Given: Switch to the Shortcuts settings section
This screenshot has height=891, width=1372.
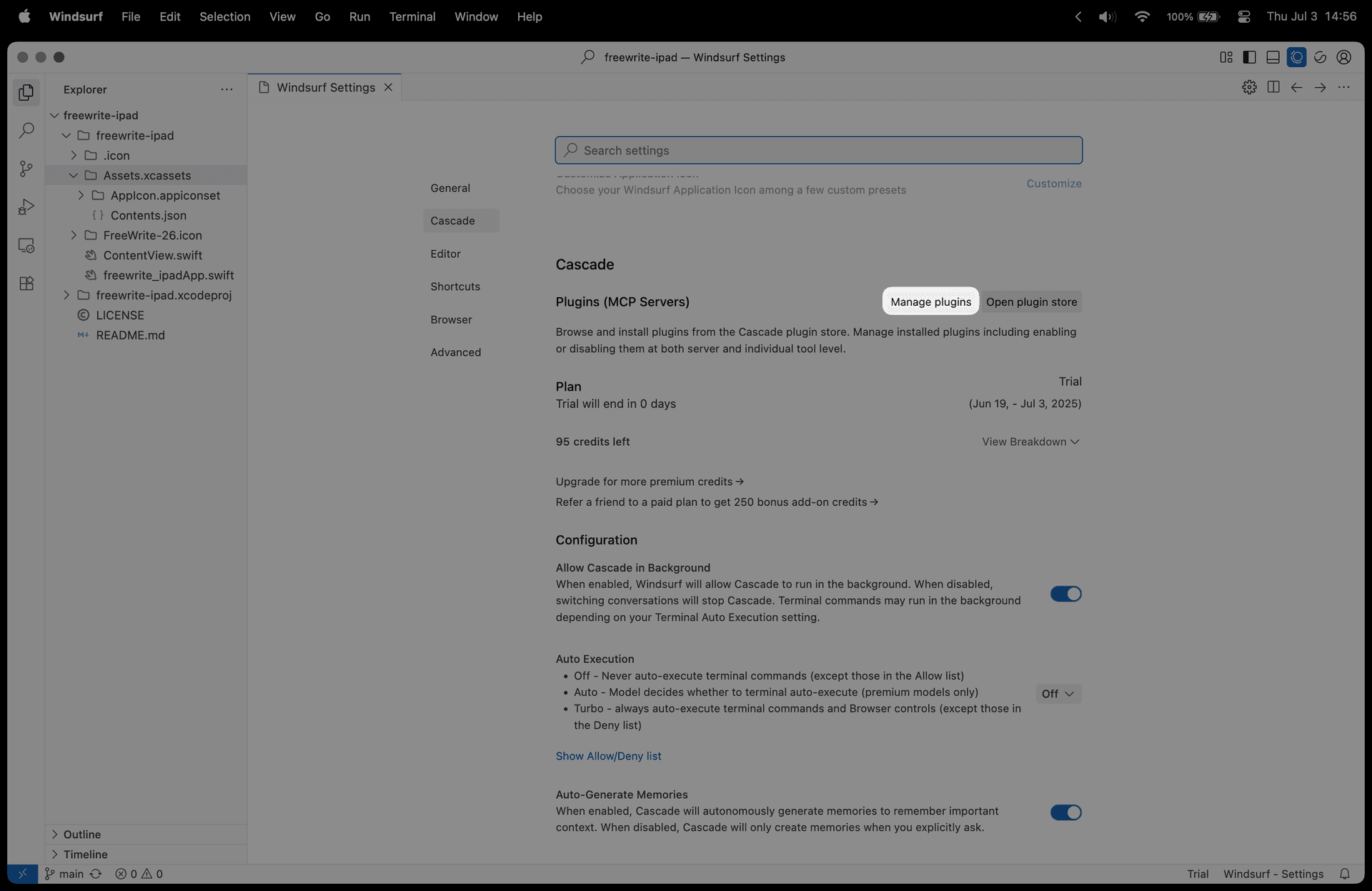Looking at the screenshot, I should pos(455,287).
